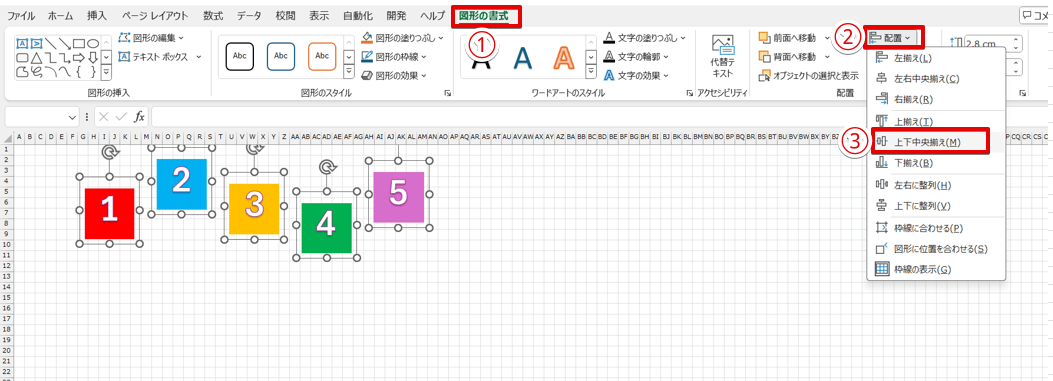Open 代替テキスト alt text pane
1053x381 pixels.
point(723,56)
